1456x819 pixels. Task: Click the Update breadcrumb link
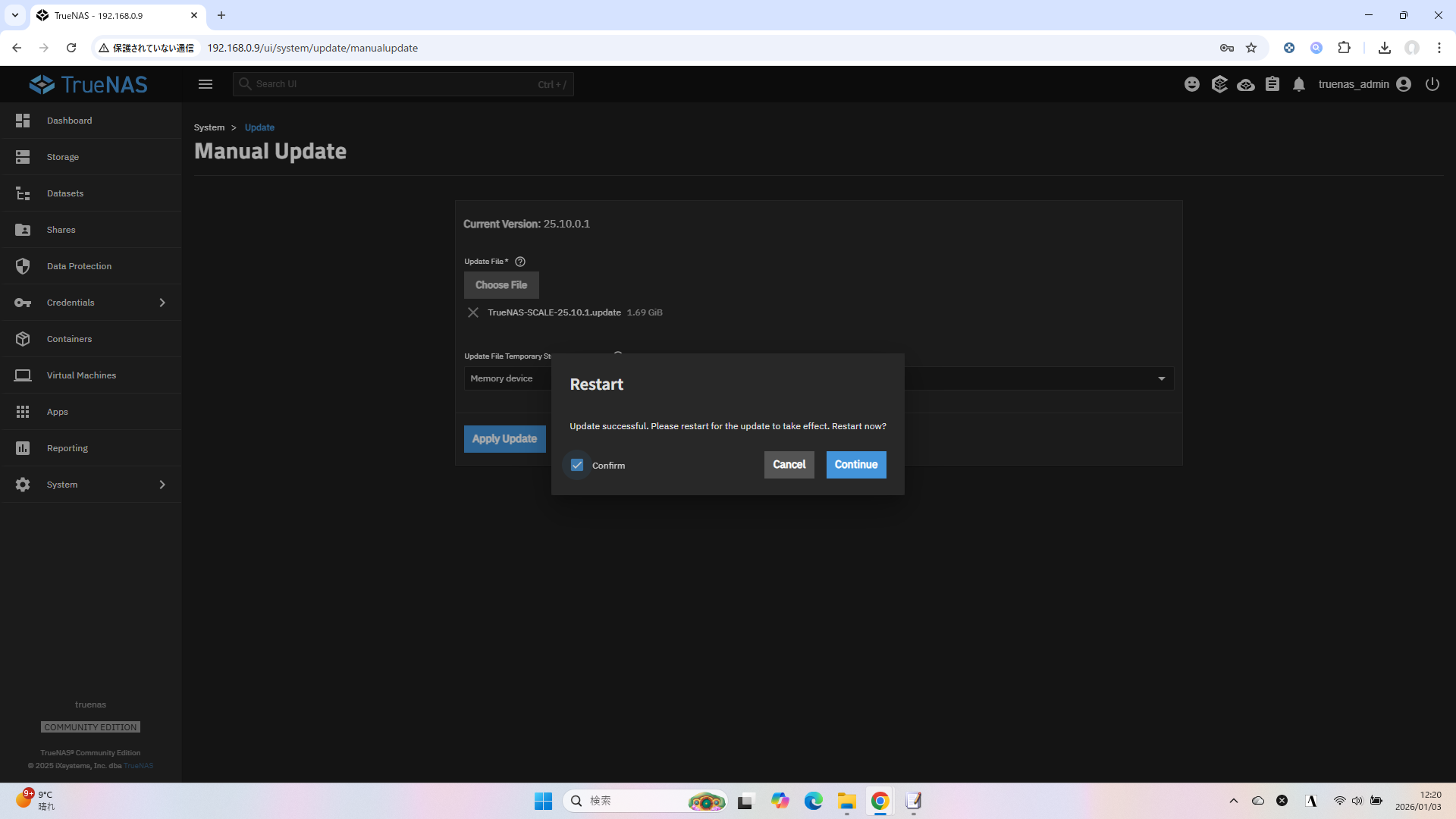tap(259, 127)
